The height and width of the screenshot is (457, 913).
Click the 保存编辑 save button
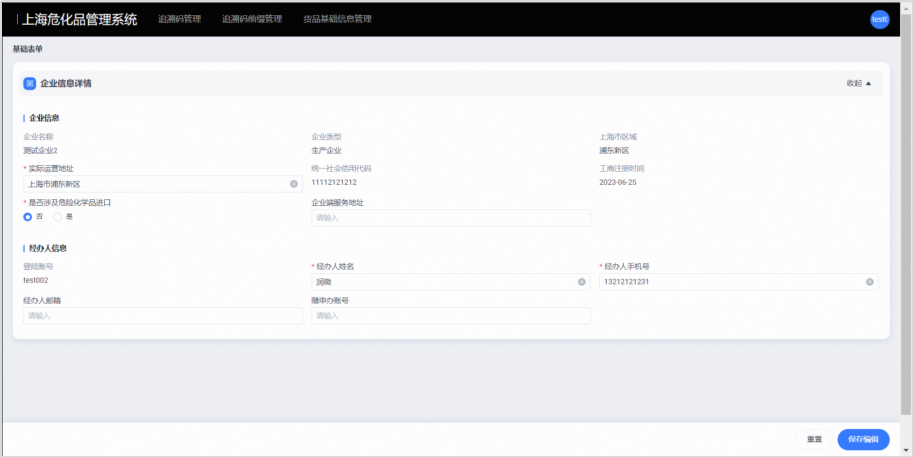click(862, 439)
